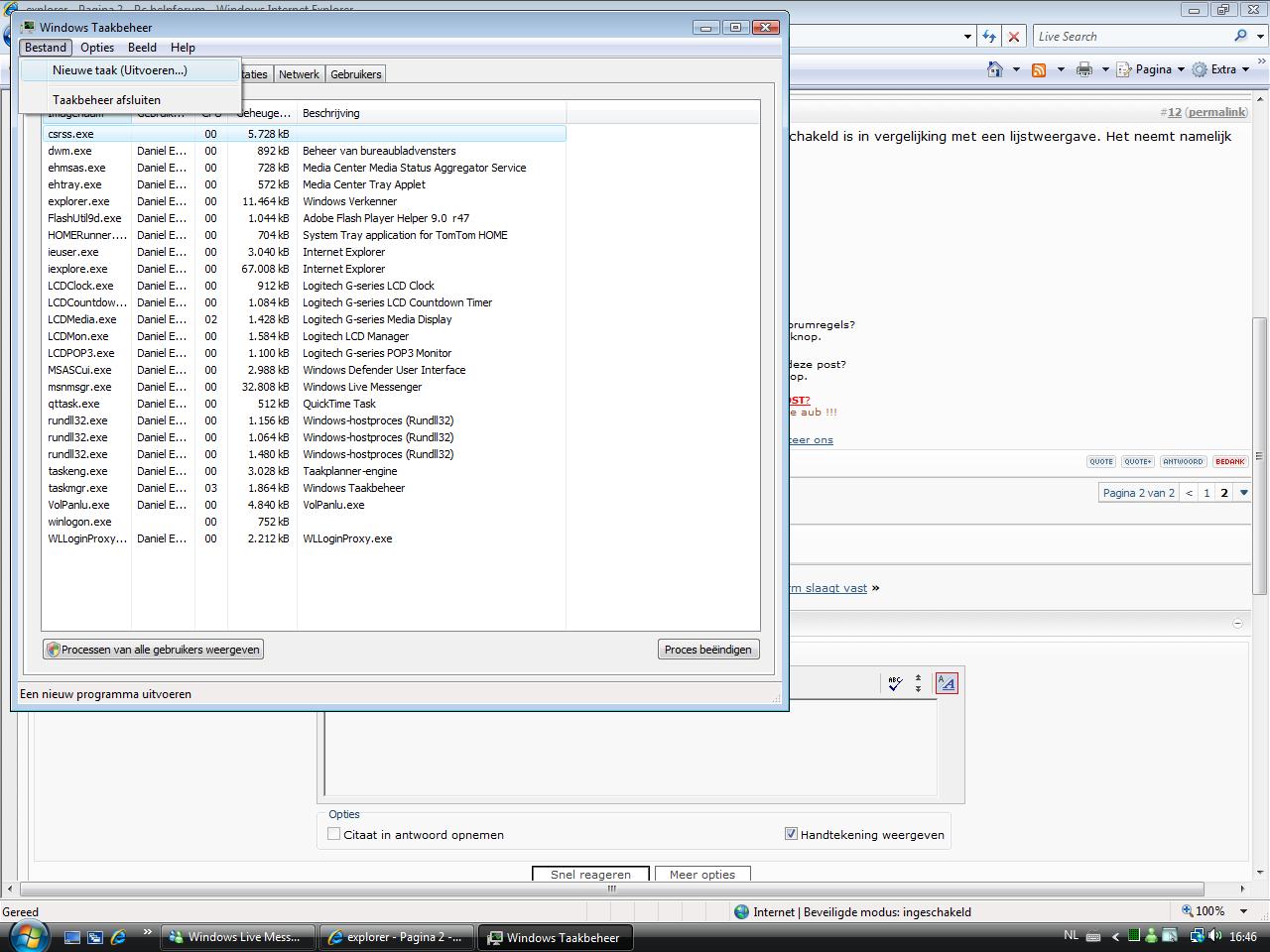Click the previous page '<' link
Image resolution: width=1270 pixels, height=952 pixels.
coord(1190,493)
